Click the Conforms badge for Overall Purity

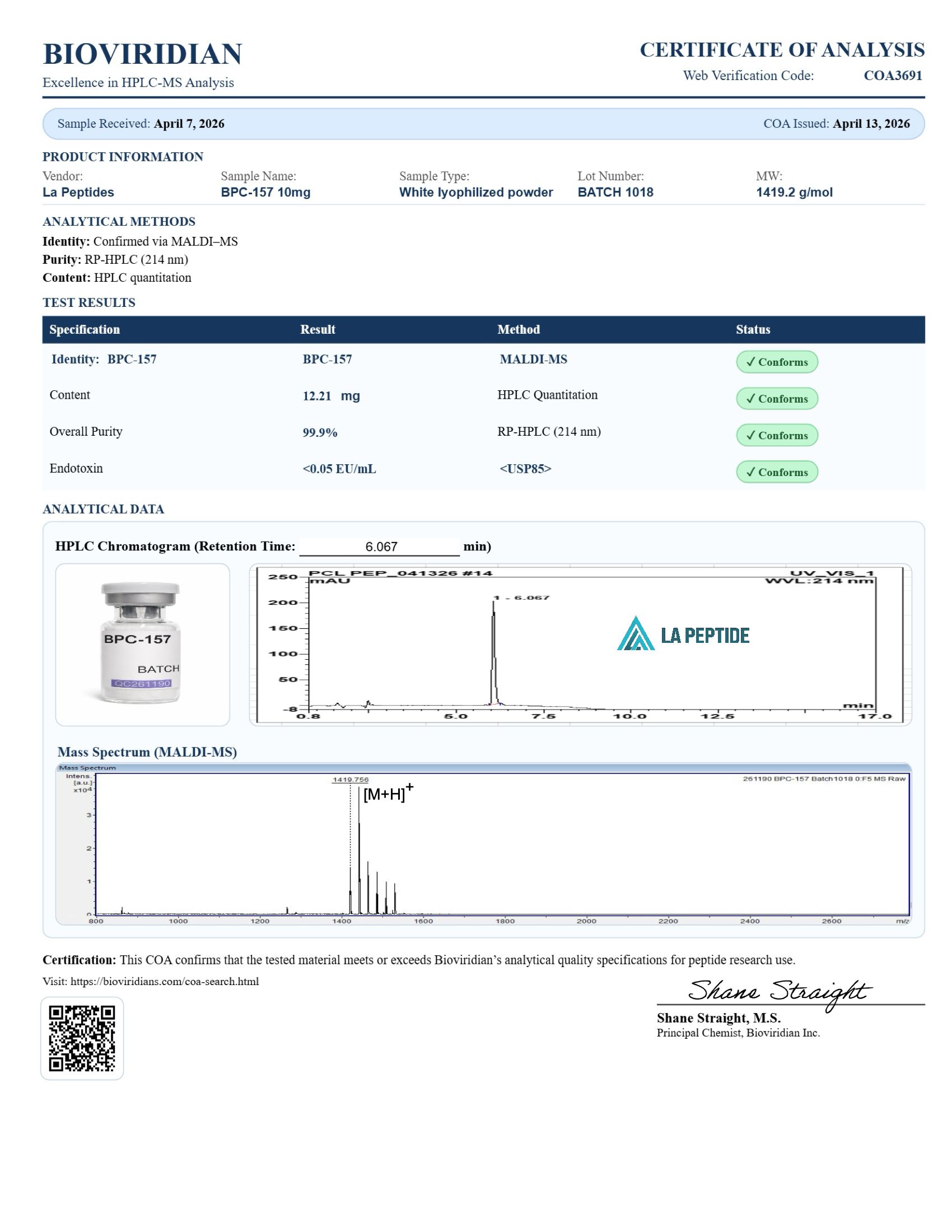tap(776, 435)
